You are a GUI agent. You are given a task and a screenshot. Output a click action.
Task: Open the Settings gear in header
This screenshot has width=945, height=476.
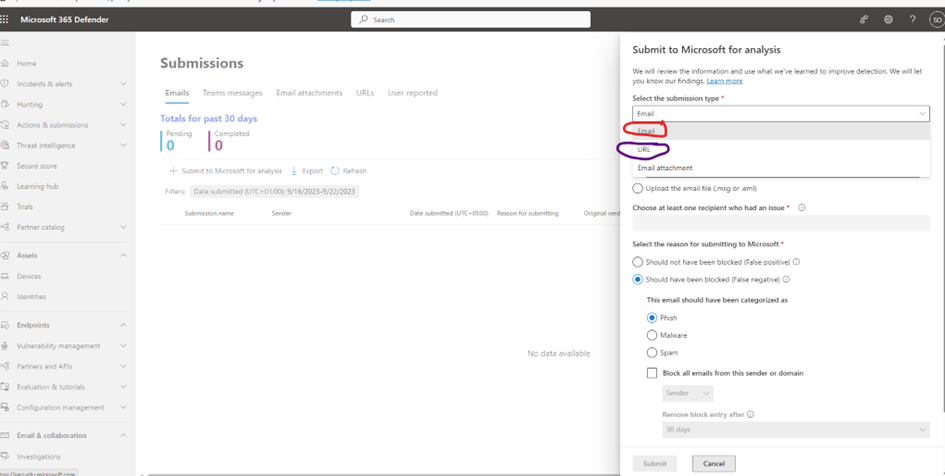888,19
